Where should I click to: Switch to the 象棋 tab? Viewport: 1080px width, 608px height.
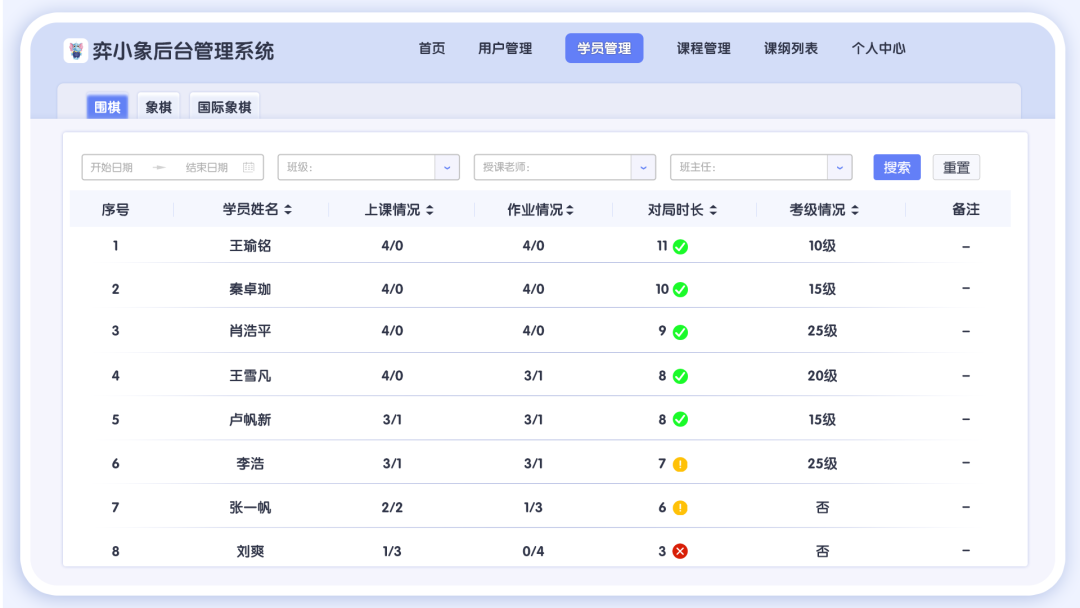click(x=158, y=107)
